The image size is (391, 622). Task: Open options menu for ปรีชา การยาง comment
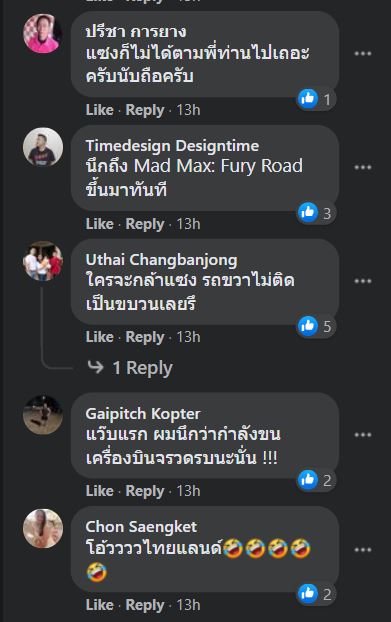pyautogui.click(x=362, y=54)
